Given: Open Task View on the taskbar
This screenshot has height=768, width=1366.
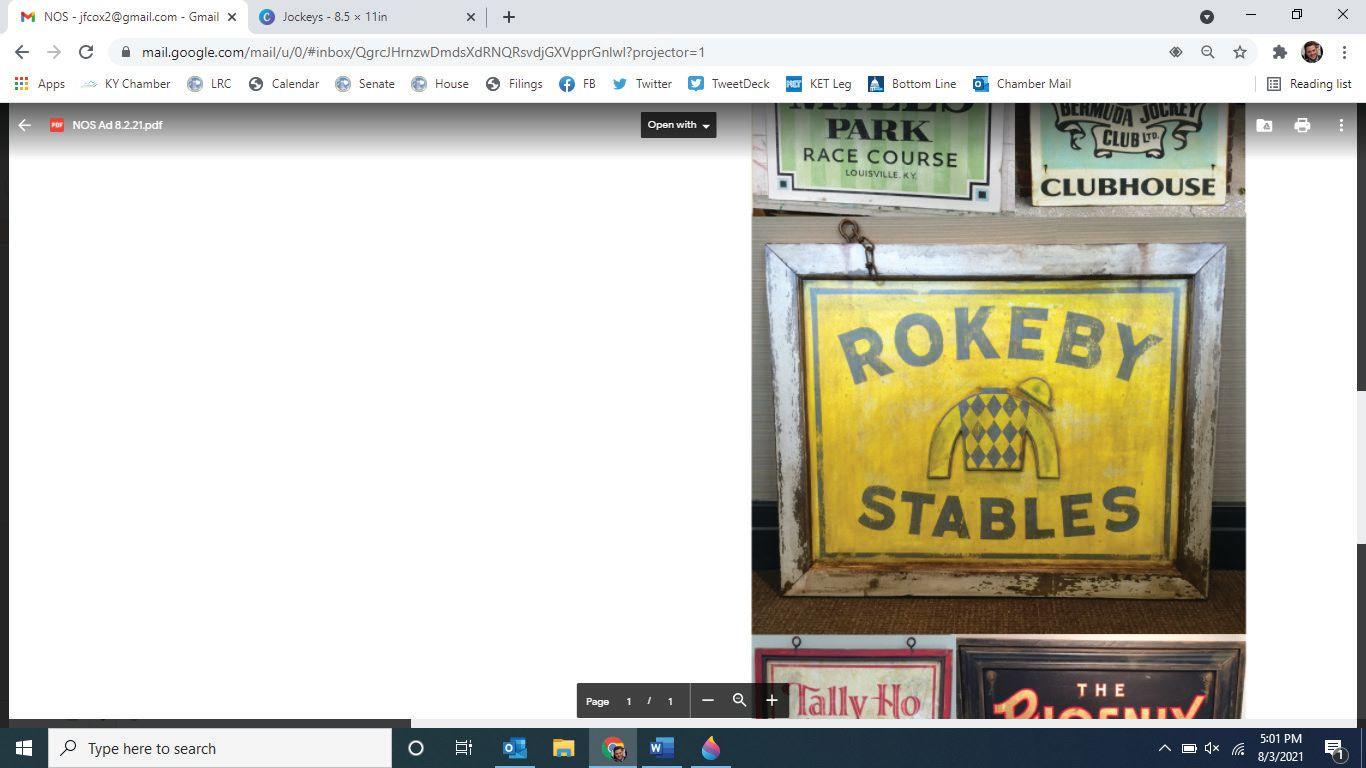Looking at the screenshot, I should (464, 748).
